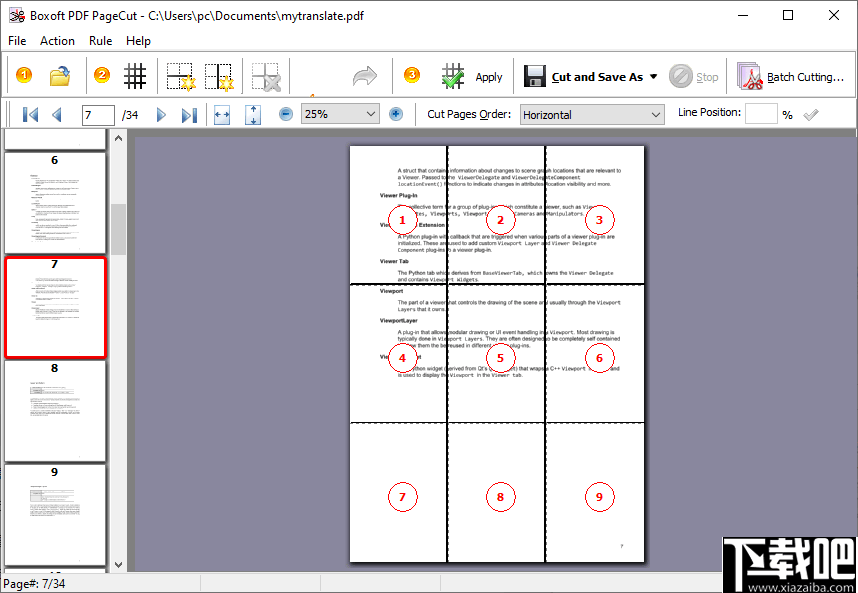Redo the last action
The width and height of the screenshot is (858, 593).
(x=364, y=75)
